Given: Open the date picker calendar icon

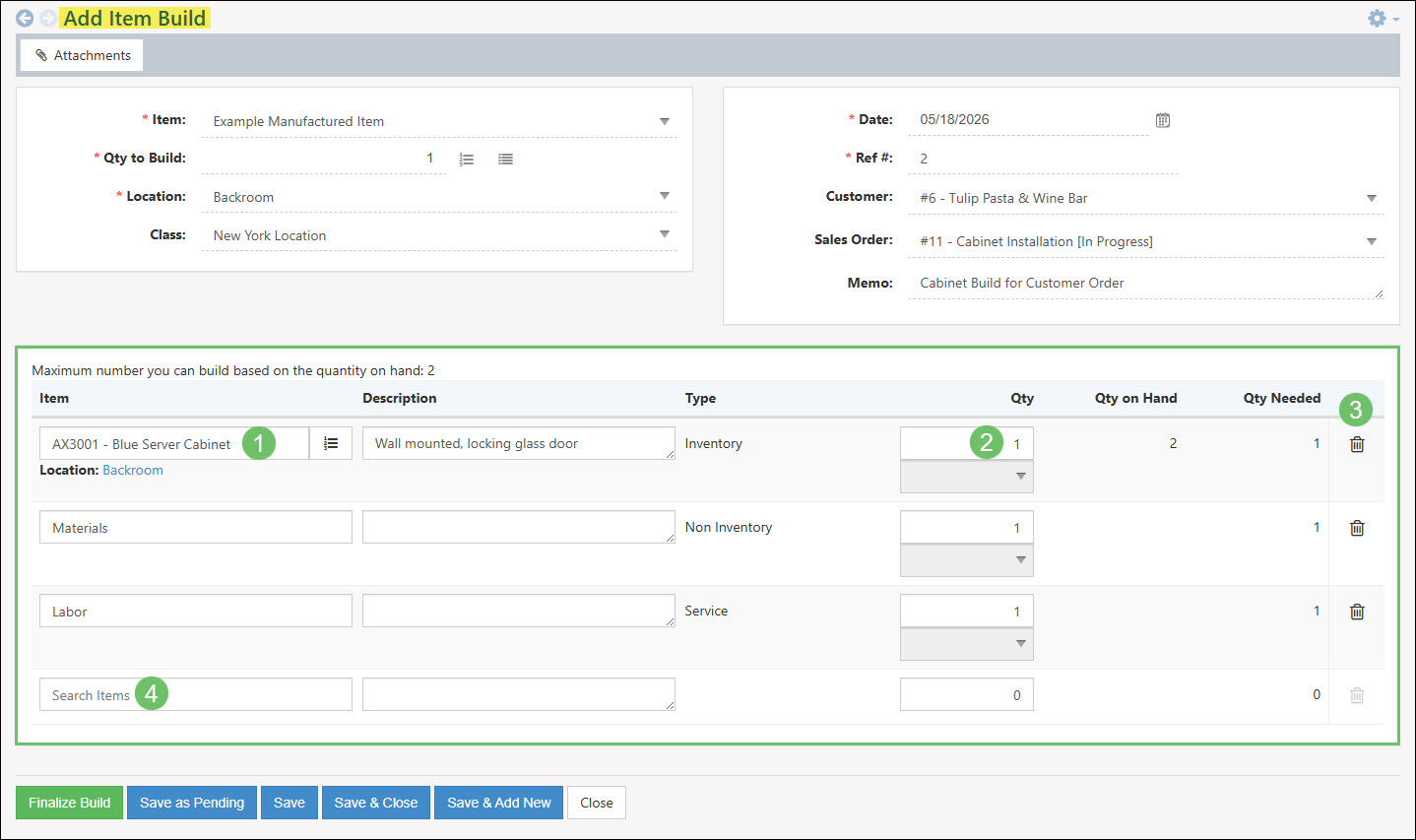Looking at the screenshot, I should tap(1163, 120).
